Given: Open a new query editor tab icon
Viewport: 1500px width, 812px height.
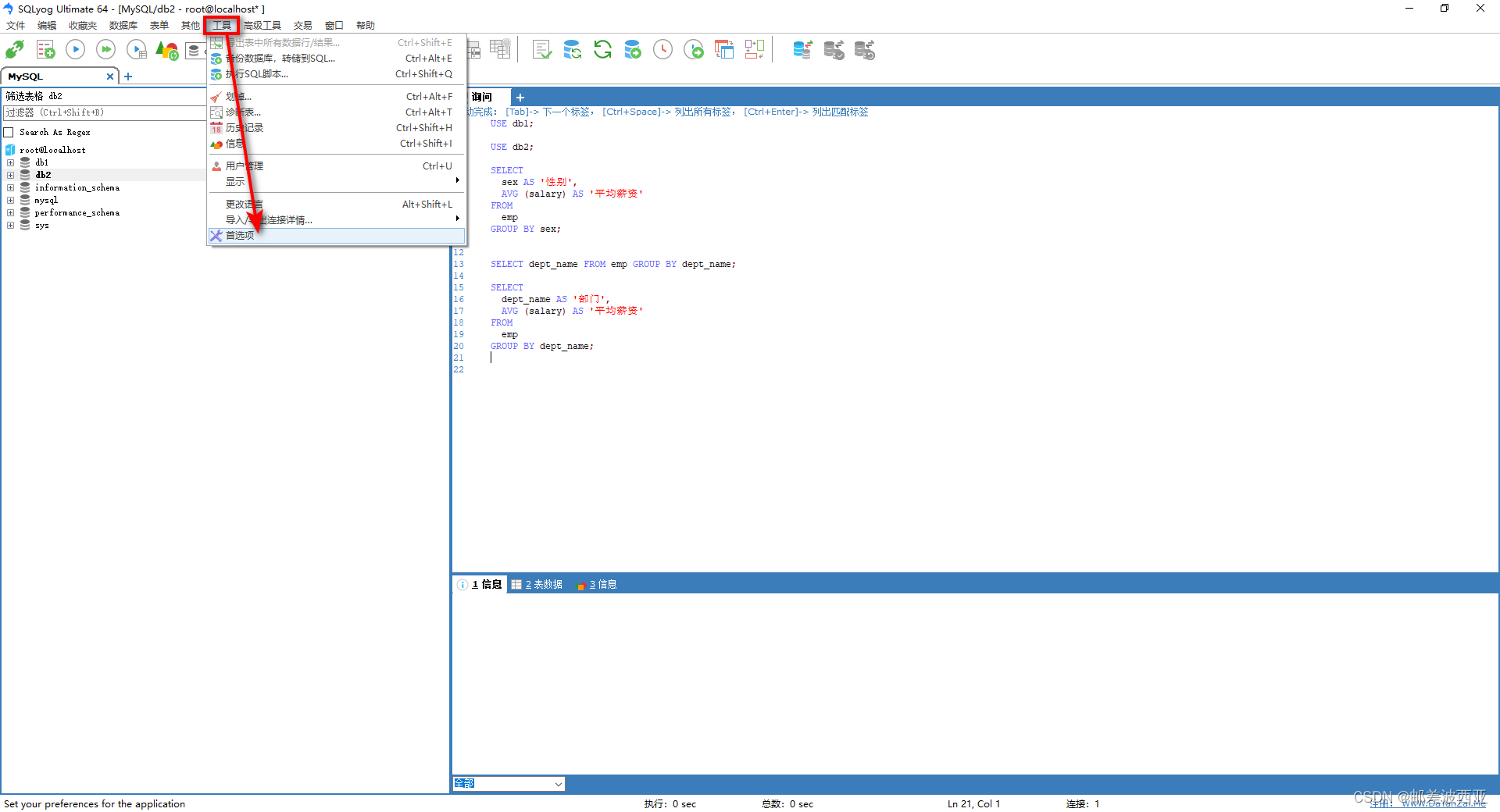Looking at the screenshot, I should pyautogui.click(x=45, y=49).
